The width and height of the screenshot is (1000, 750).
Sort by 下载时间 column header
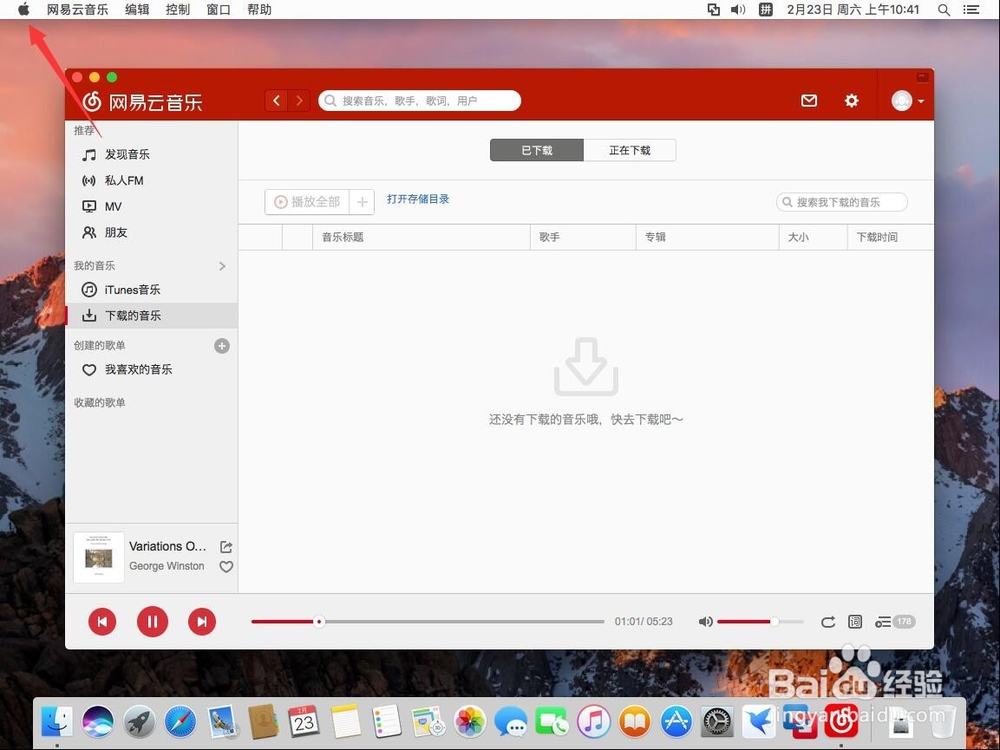pos(890,237)
